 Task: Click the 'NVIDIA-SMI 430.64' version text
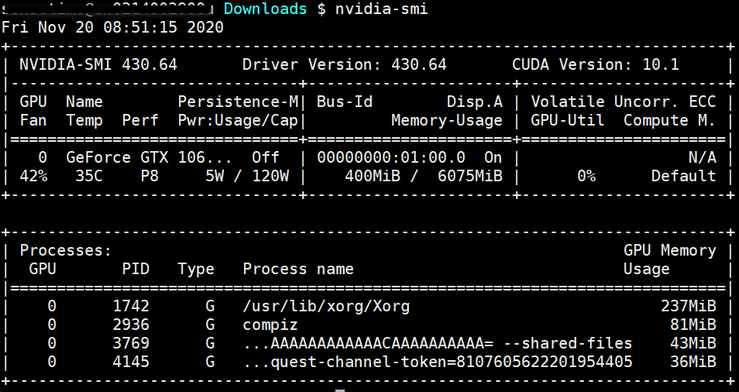click(x=99, y=64)
